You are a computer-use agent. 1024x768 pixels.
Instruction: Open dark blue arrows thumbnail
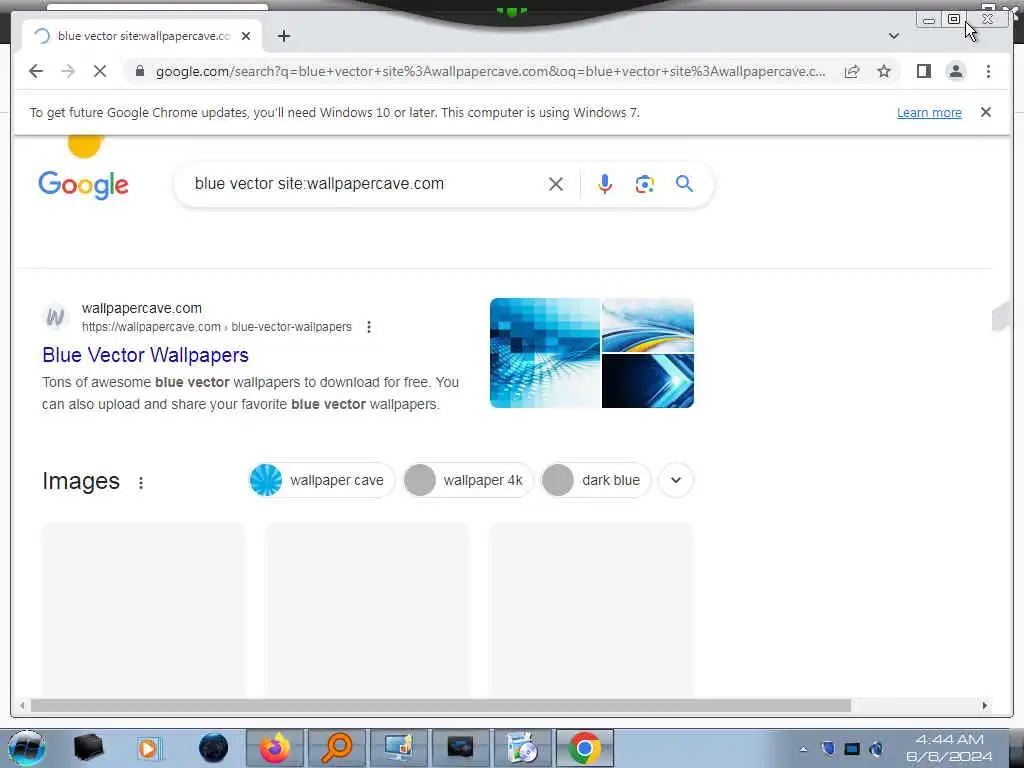[648, 381]
